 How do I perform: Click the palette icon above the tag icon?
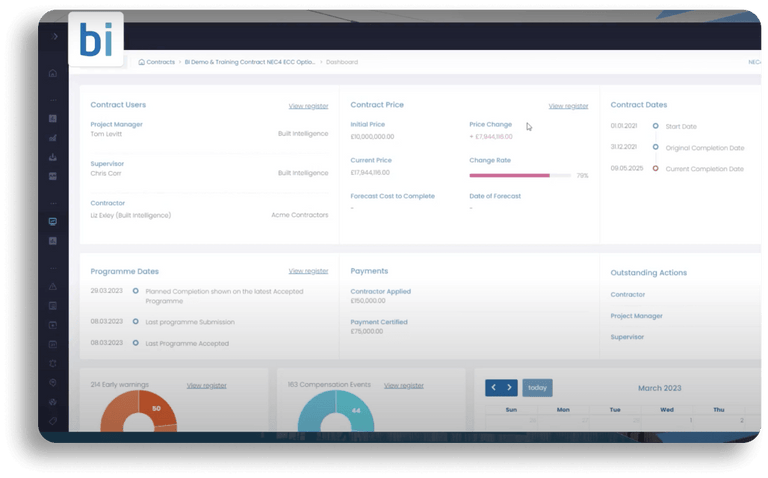pyautogui.click(x=53, y=402)
